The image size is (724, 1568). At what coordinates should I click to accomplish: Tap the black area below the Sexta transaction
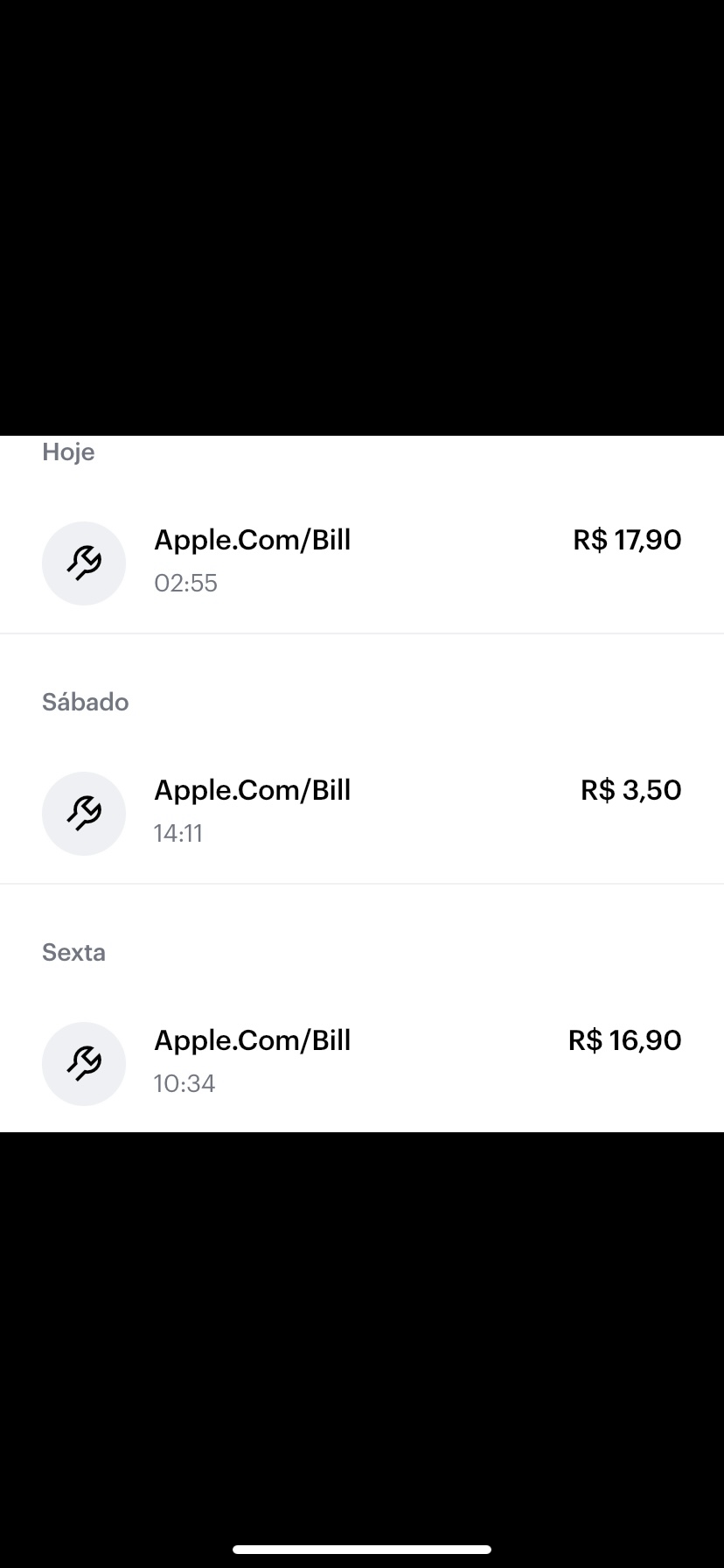[x=362, y=1312]
